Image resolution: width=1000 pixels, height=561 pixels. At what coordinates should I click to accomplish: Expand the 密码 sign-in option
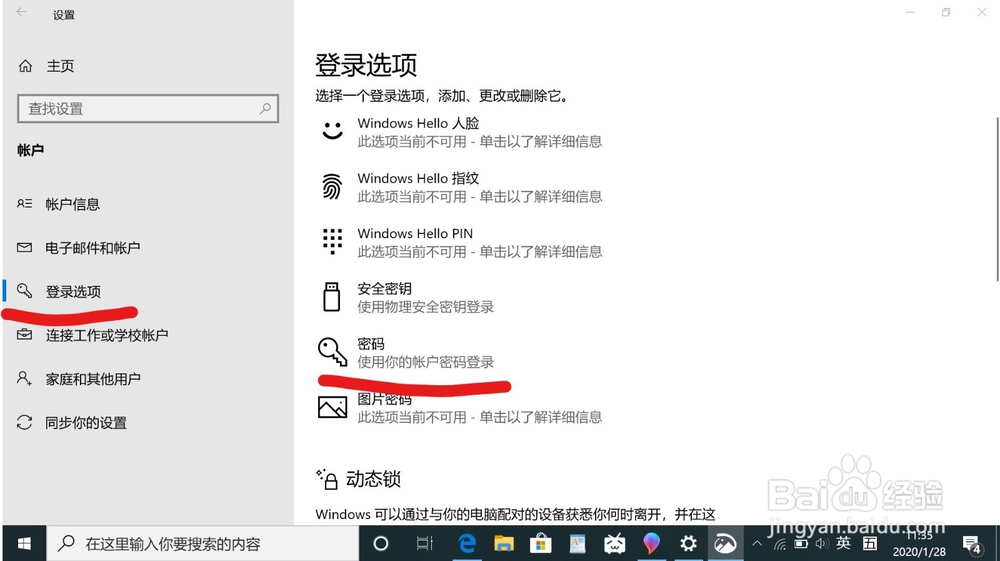click(x=406, y=353)
